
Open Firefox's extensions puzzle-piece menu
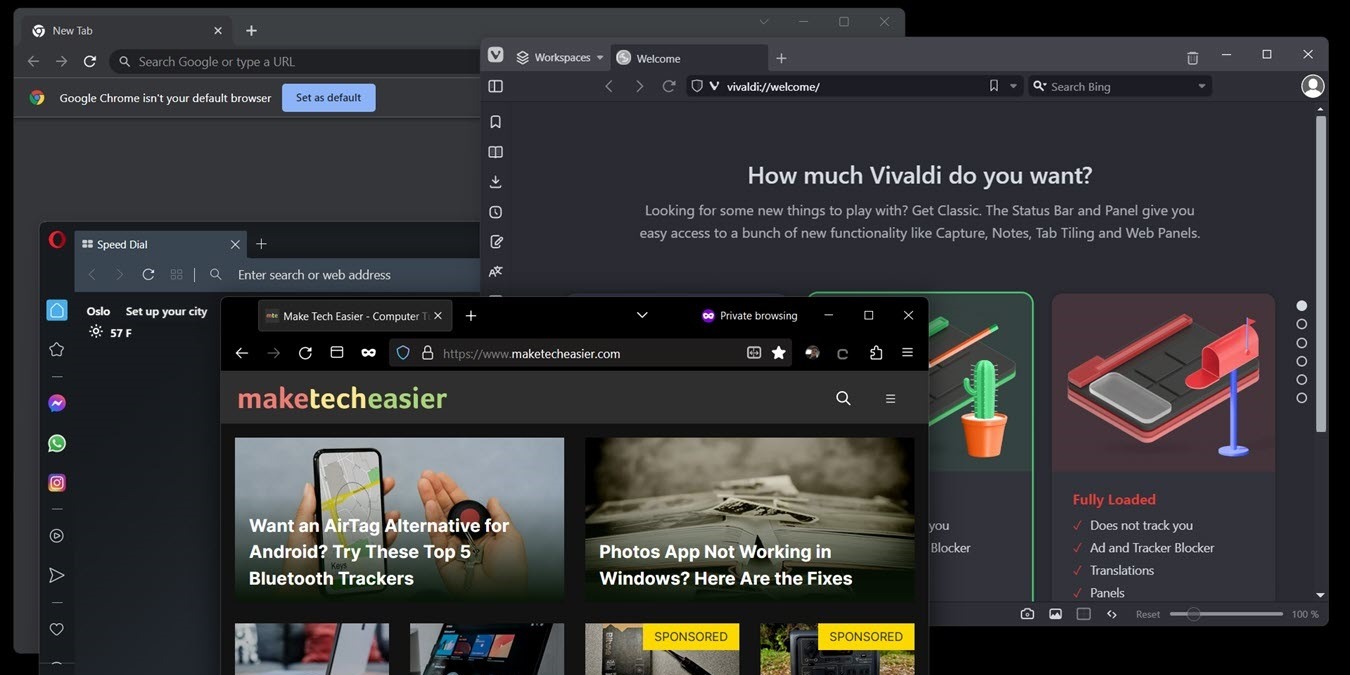coord(876,352)
